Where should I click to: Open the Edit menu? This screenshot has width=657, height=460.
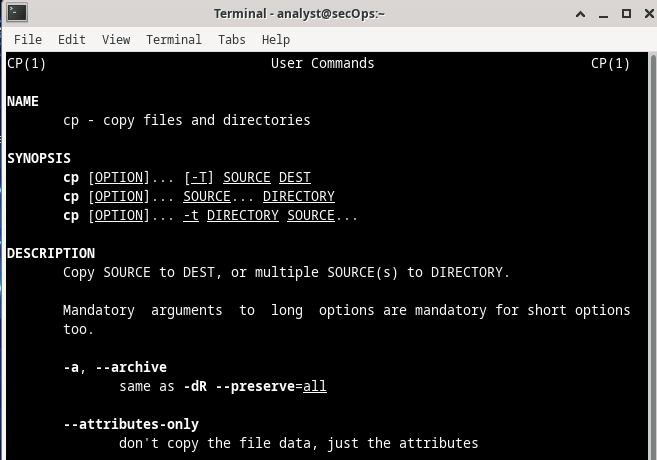[x=72, y=39]
